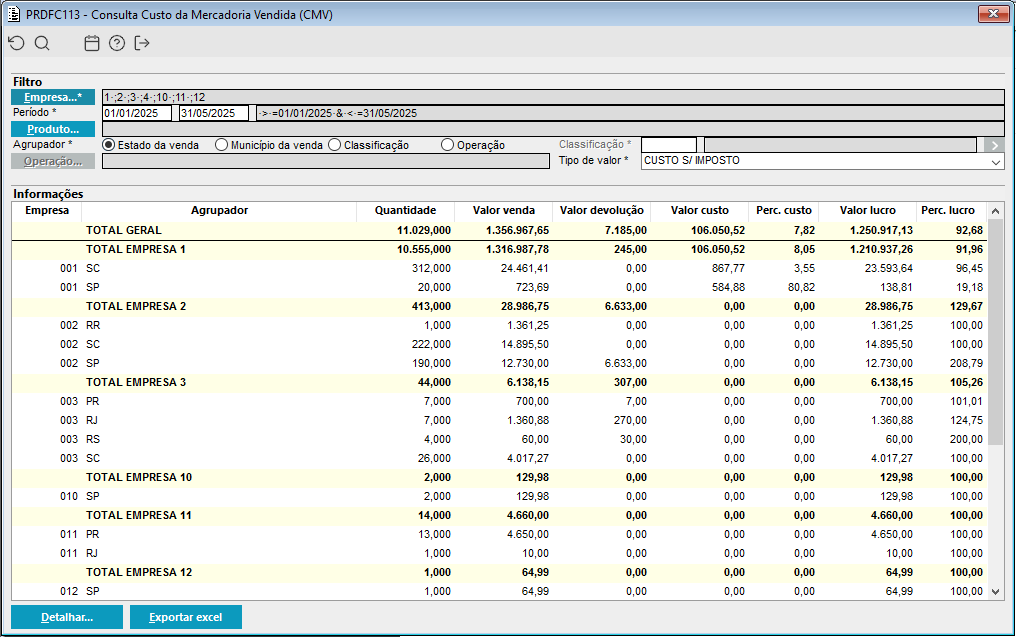Click the Perc. lucro column header
1016x637 pixels.
(x=947, y=211)
